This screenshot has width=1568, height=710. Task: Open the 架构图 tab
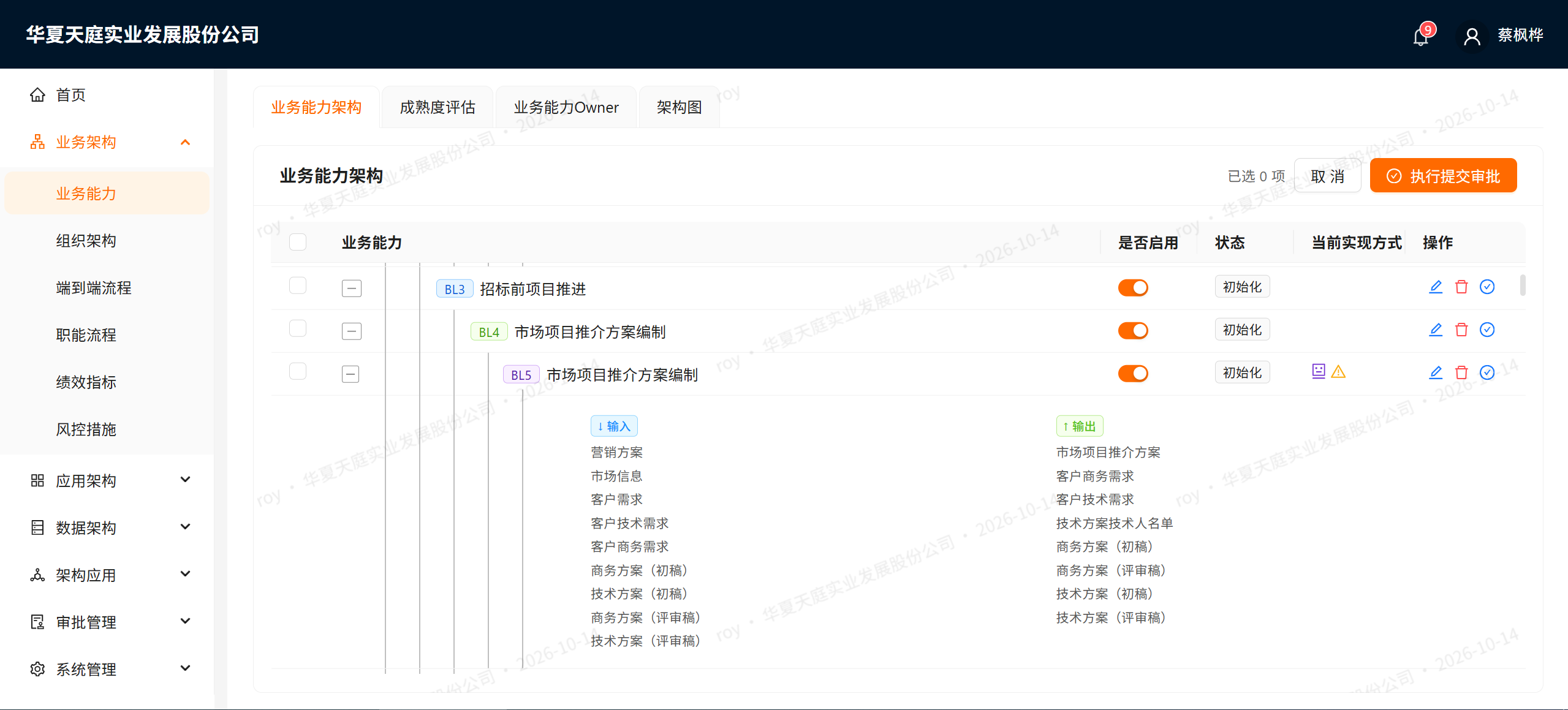(x=679, y=107)
